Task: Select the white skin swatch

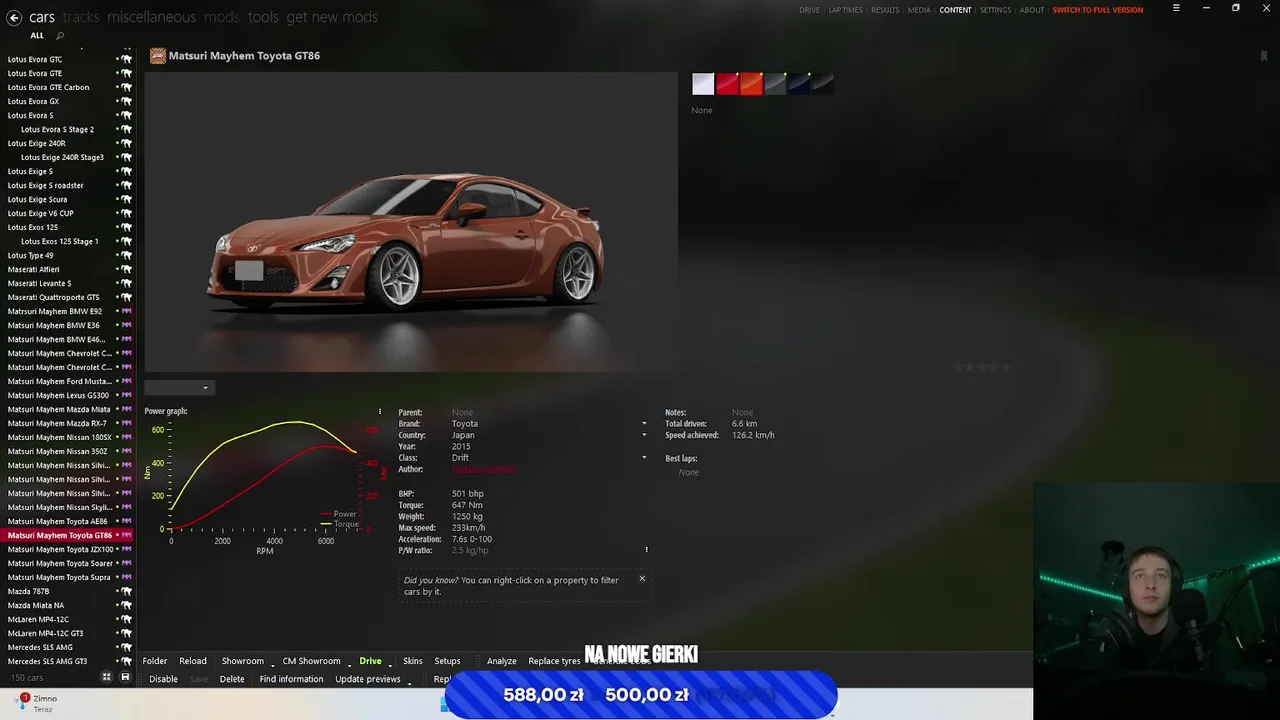Action: 703,84
